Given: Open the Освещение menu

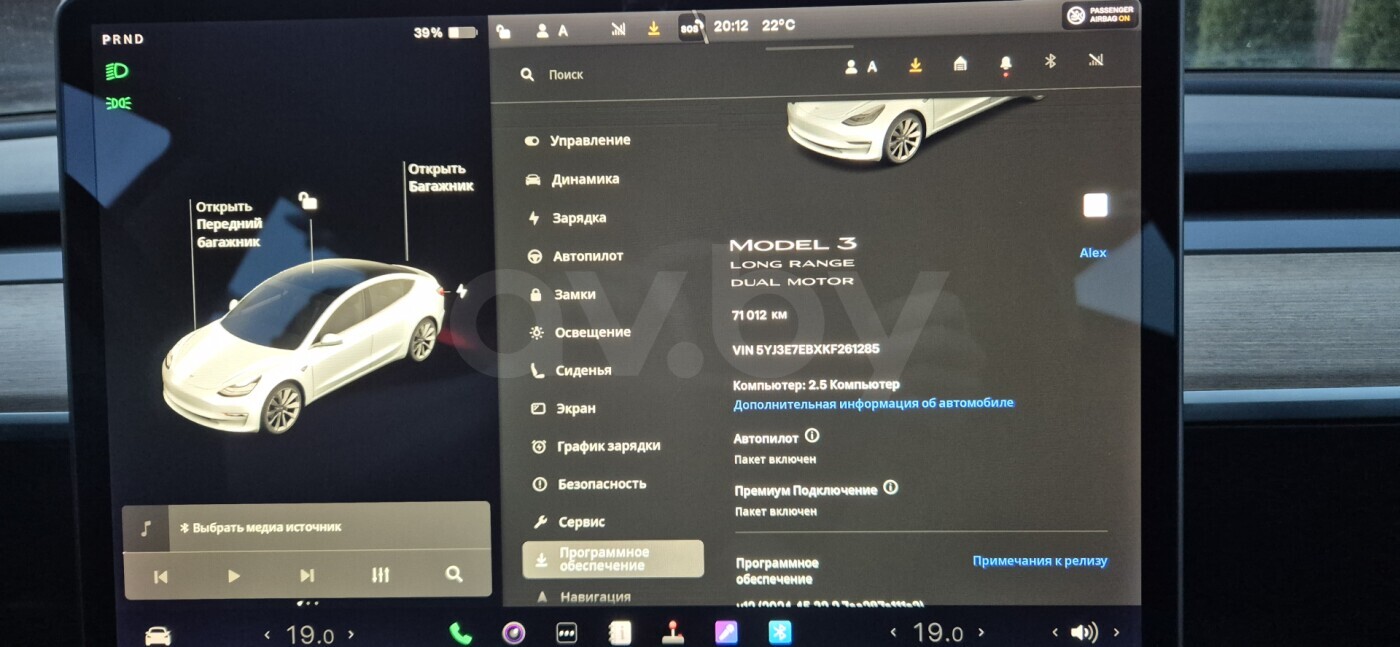Looking at the screenshot, I should click(580, 332).
